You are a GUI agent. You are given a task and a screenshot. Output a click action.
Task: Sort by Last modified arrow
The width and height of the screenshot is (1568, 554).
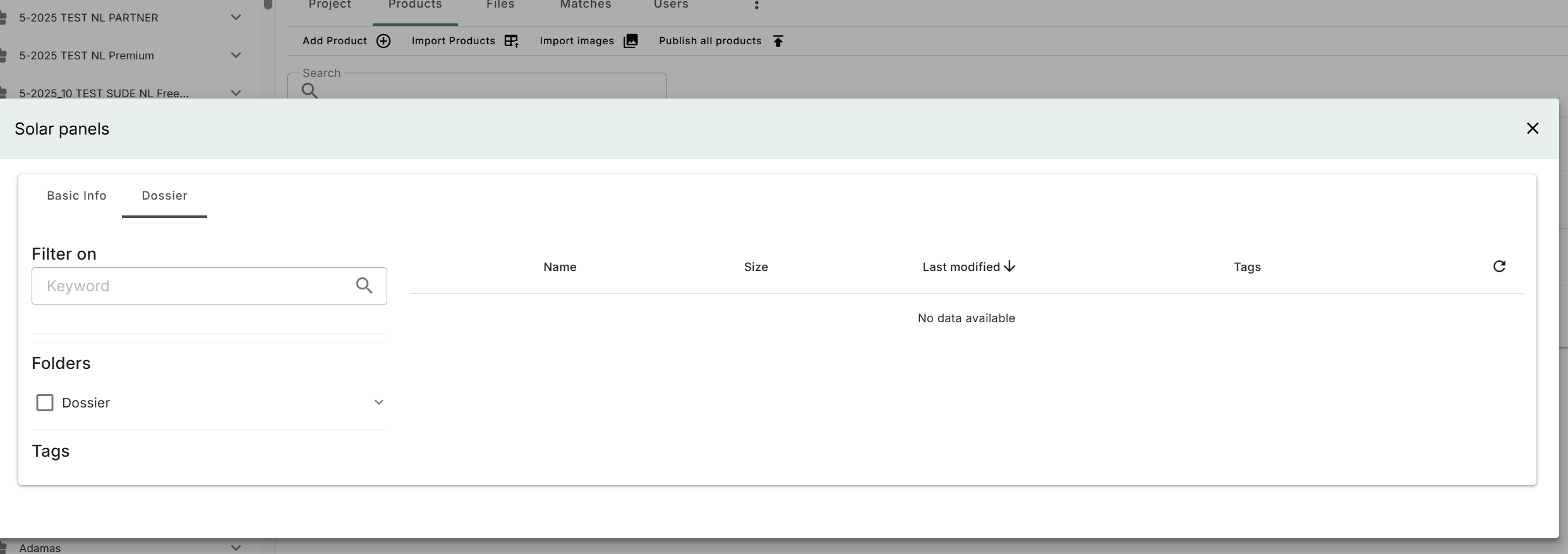1010,267
